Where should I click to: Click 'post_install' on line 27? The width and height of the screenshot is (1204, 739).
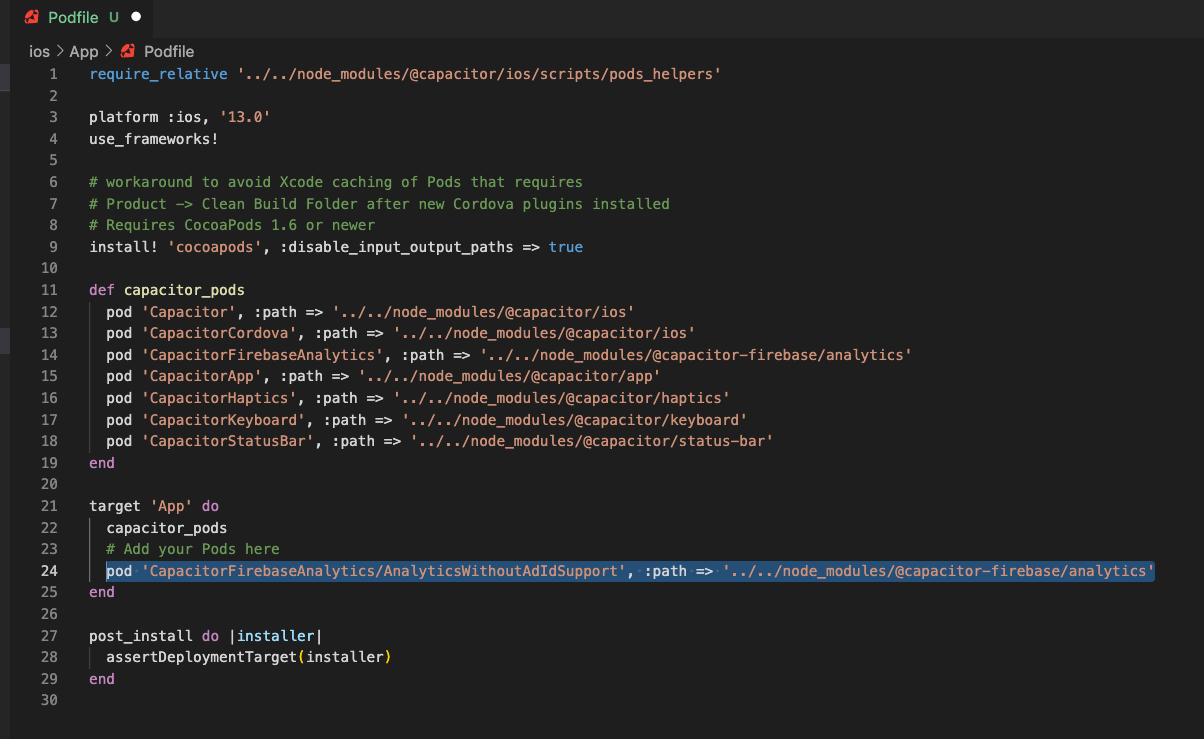click(141, 635)
